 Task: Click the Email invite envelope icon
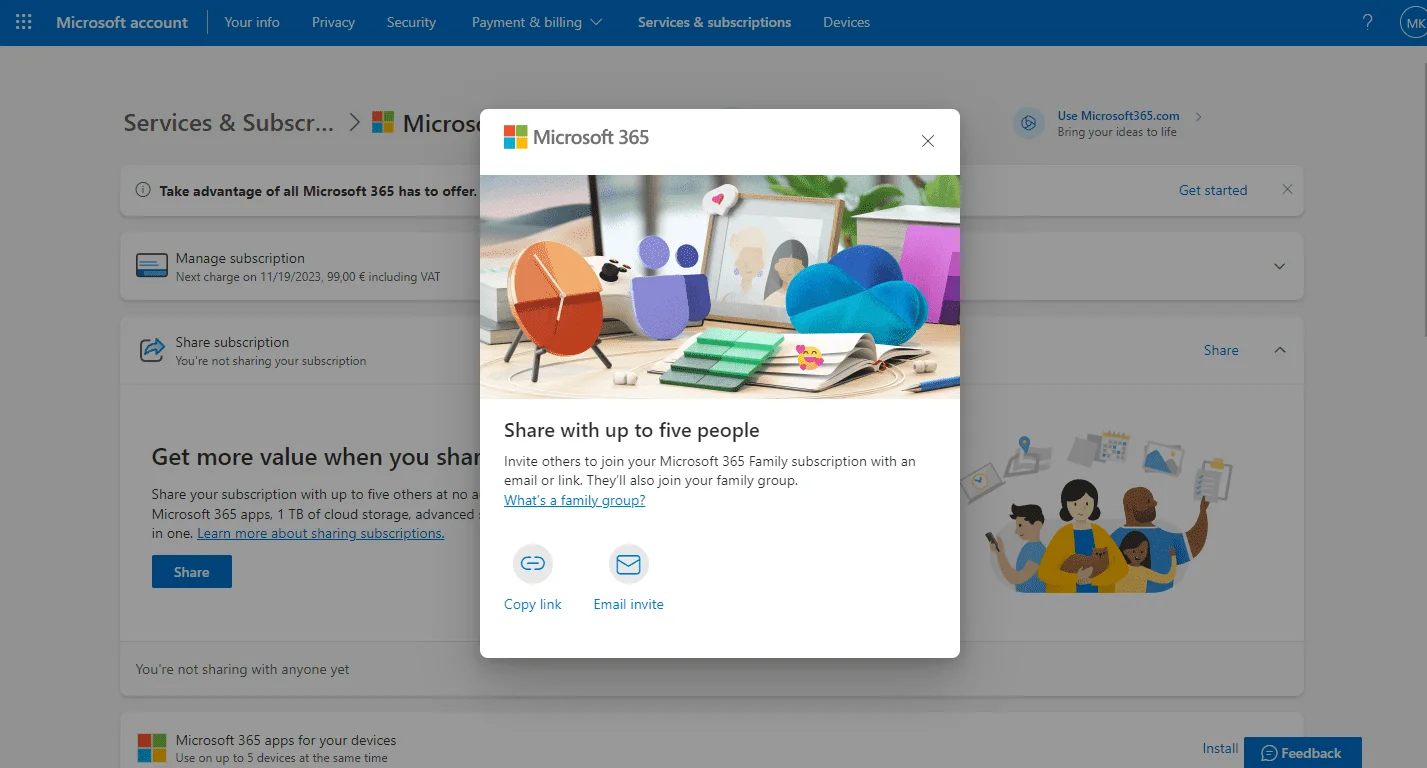click(628, 564)
